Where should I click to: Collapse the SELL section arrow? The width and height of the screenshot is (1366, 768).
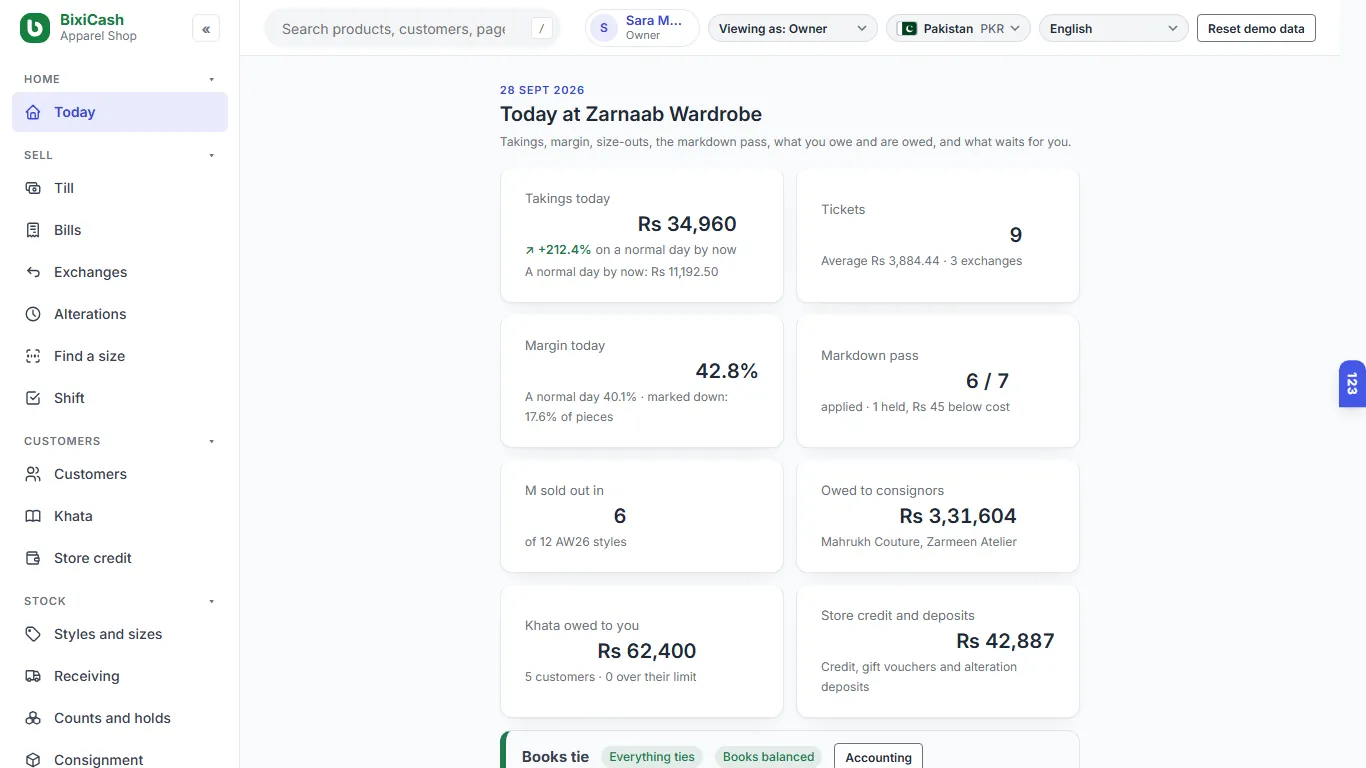point(211,155)
